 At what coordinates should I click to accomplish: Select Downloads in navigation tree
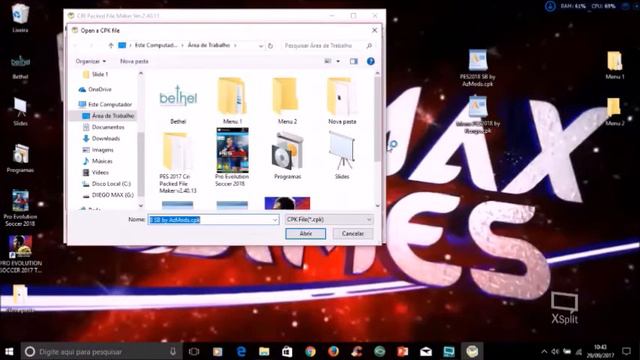click(x=102, y=138)
